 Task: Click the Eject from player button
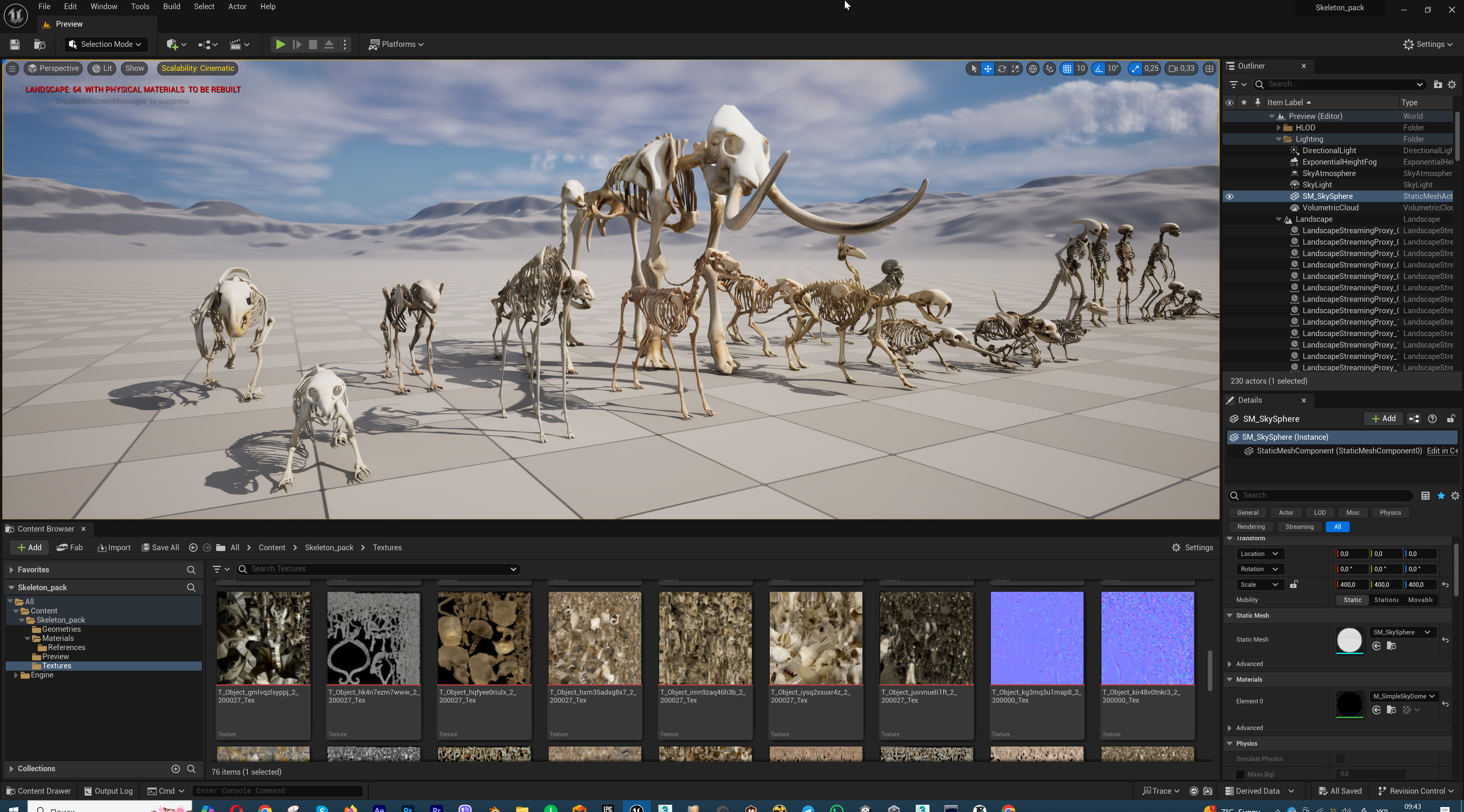coord(329,44)
